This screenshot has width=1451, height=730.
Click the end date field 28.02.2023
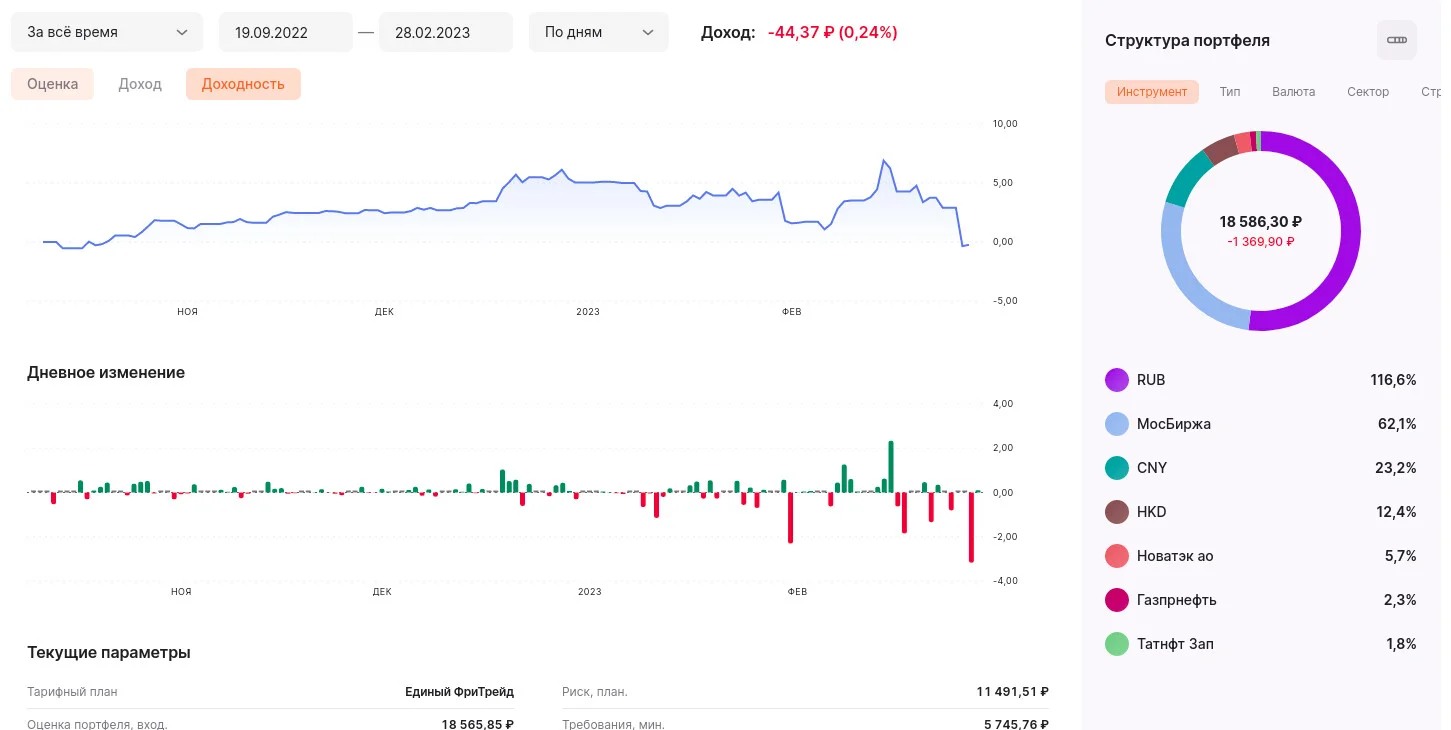click(446, 32)
